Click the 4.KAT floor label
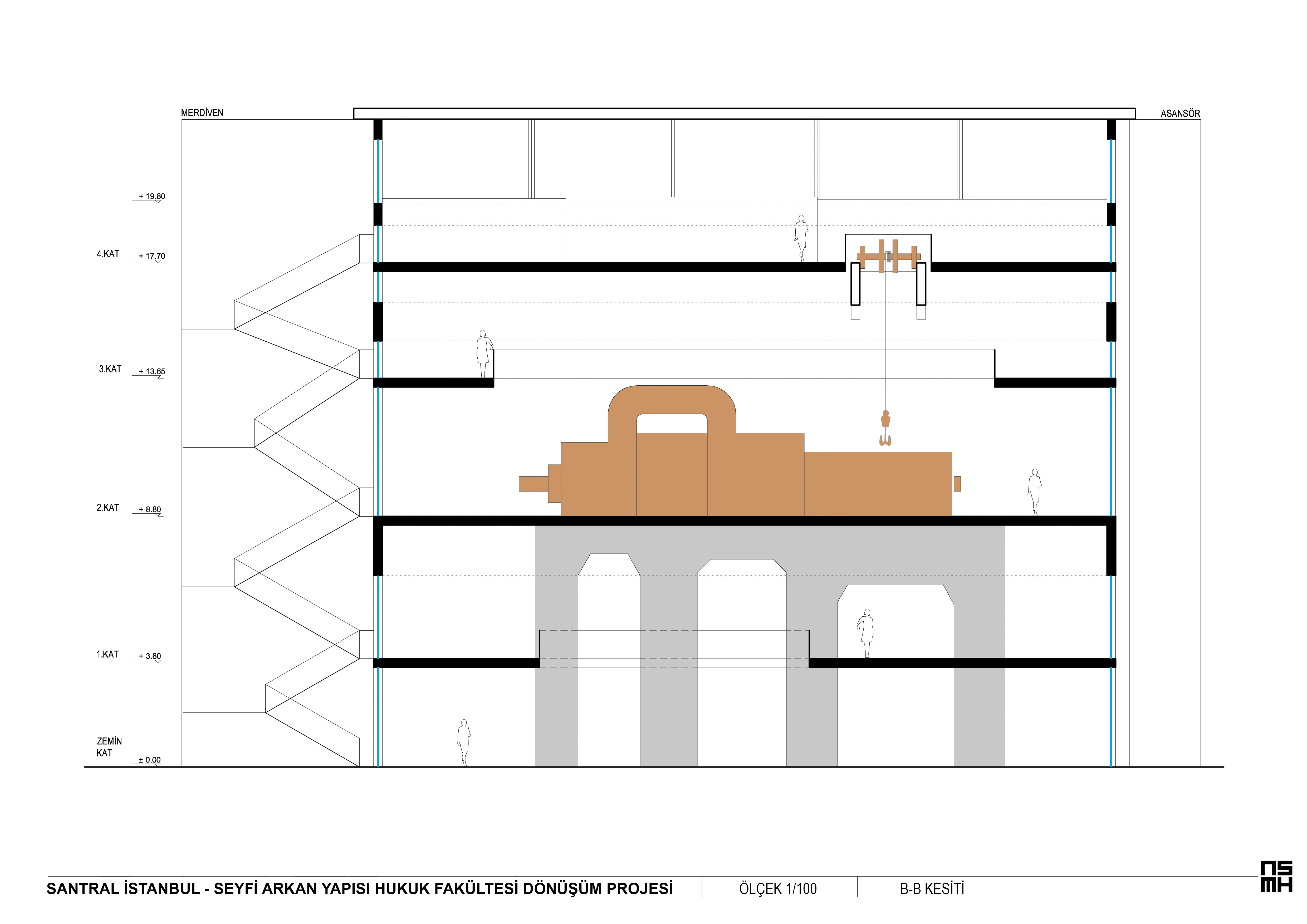The image size is (1307, 924). (x=107, y=254)
